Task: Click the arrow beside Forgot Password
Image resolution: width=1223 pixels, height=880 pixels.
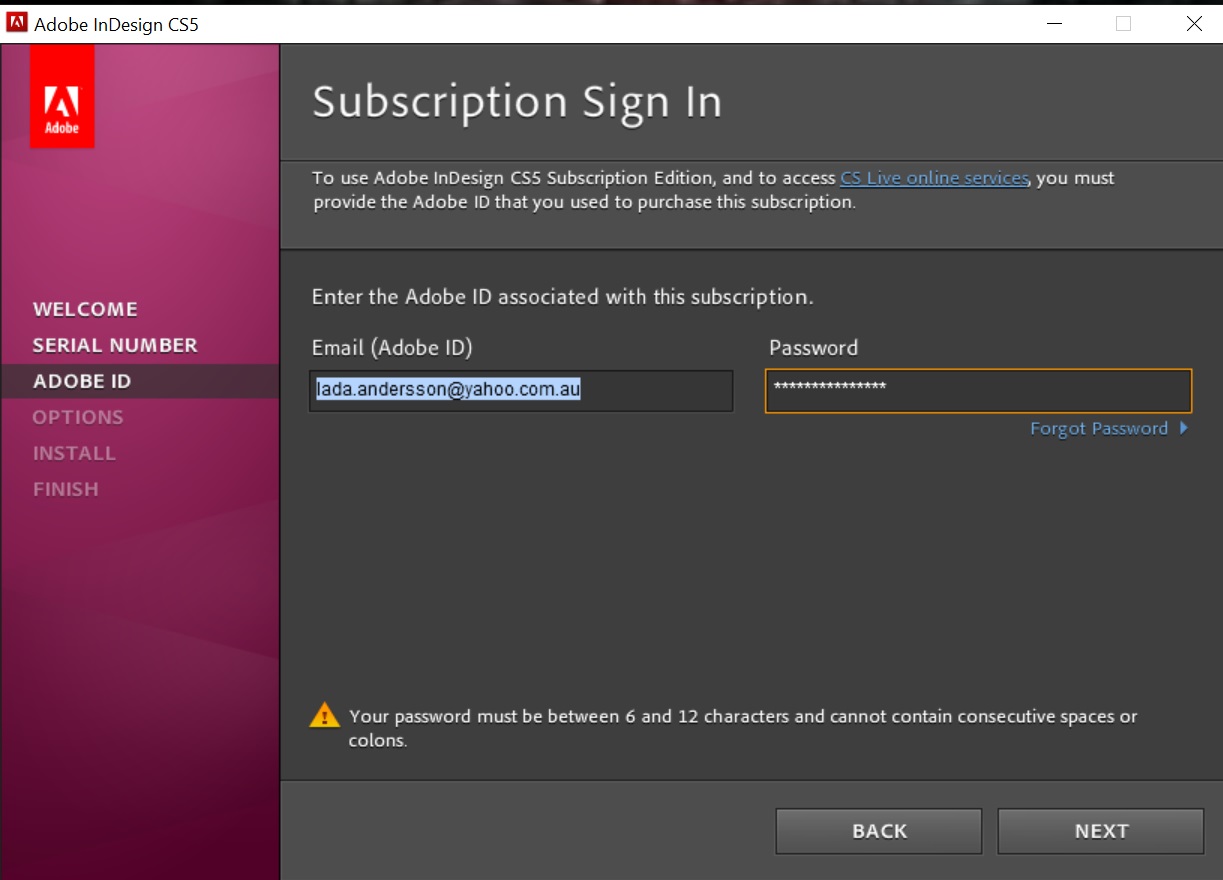Action: pyautogui.click(x=1184, y=428)
